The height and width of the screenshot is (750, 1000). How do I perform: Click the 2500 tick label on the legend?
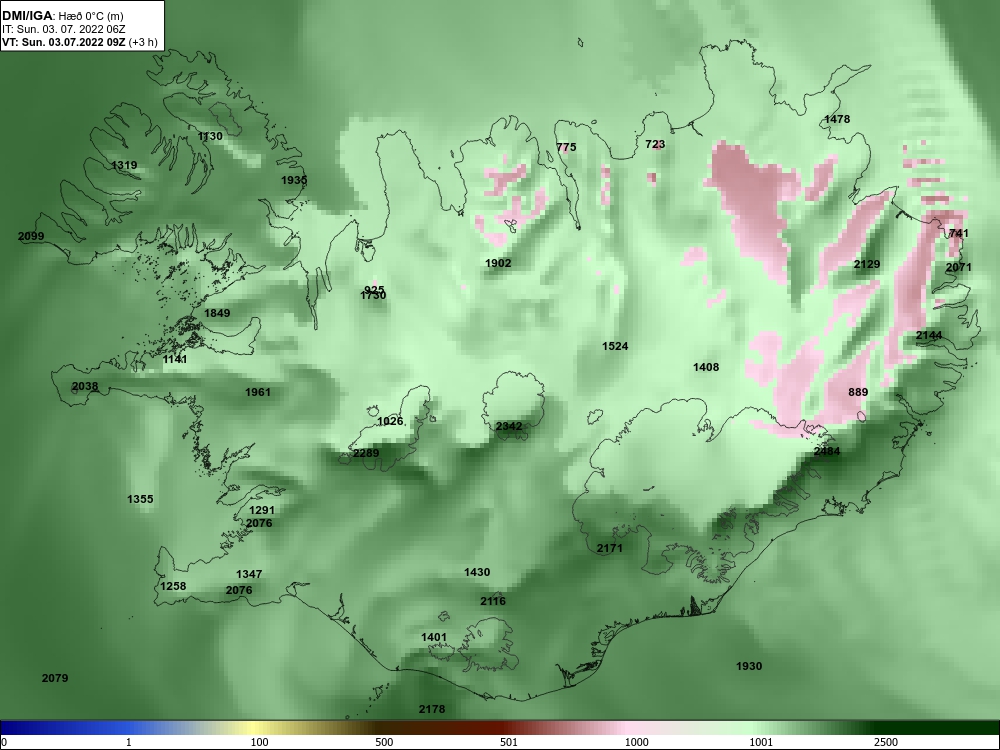coord(886,742)
